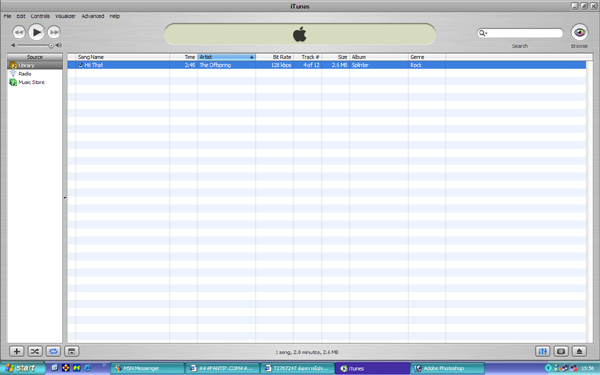The width and height of the screenshot is (600, 375).
Task: Click the high-volume speaker icon
Action: pyautogui.click(x=59, y=45)
